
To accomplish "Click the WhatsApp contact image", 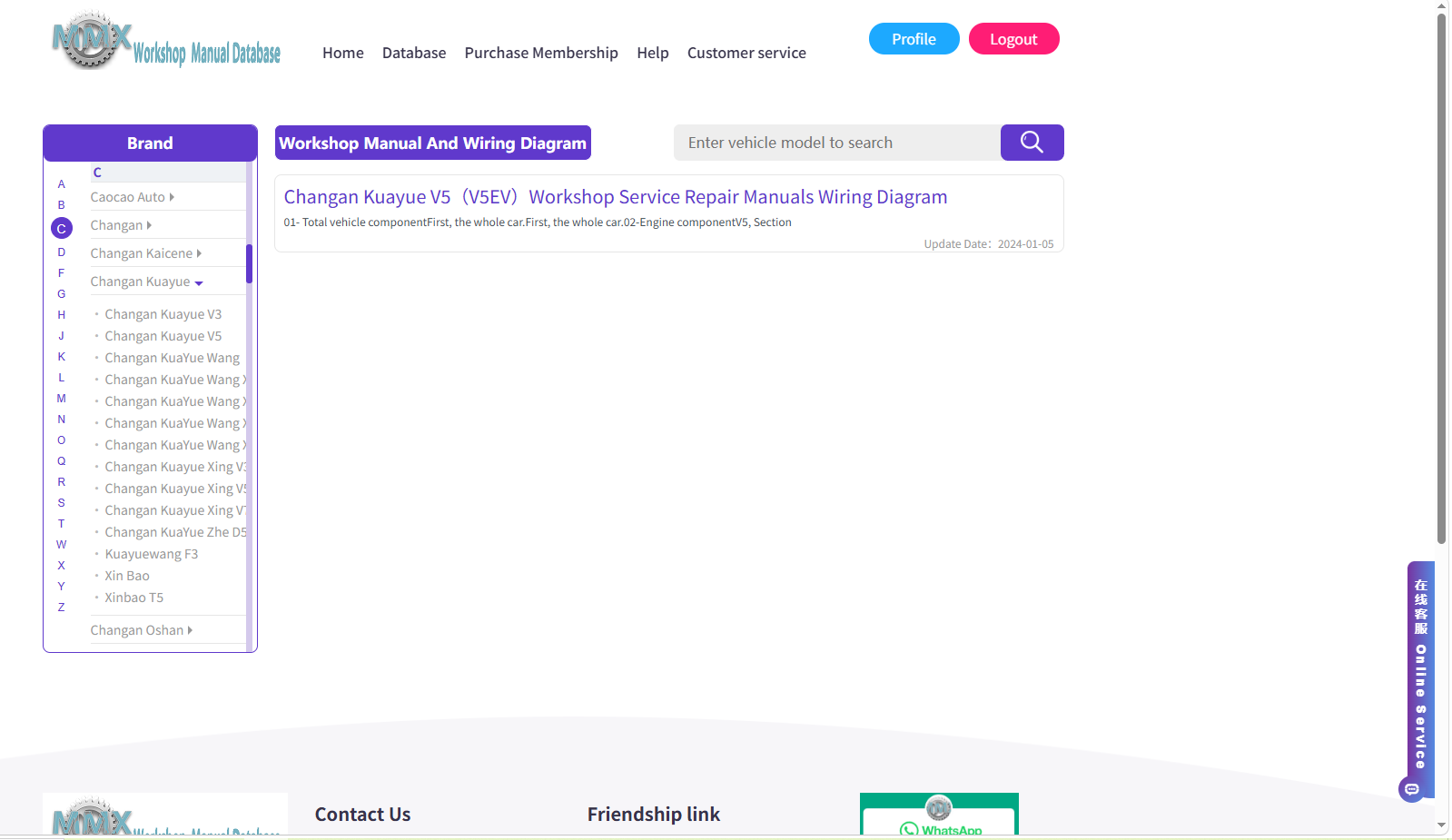I will [x=939, y=814].
